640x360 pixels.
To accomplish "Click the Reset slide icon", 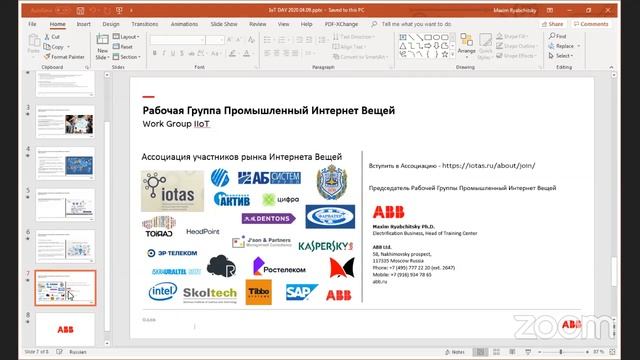I will pos(116,47).
